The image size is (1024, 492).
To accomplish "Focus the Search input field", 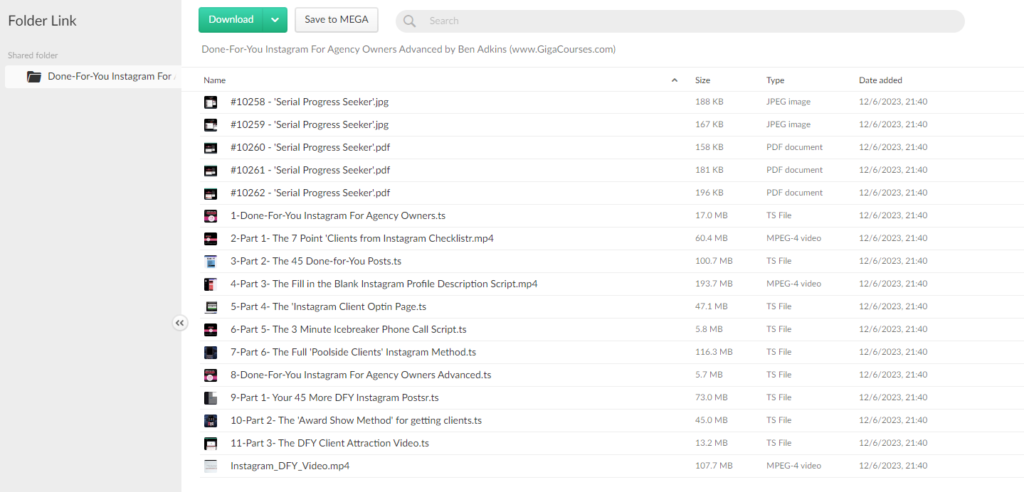I will (680, 21).
